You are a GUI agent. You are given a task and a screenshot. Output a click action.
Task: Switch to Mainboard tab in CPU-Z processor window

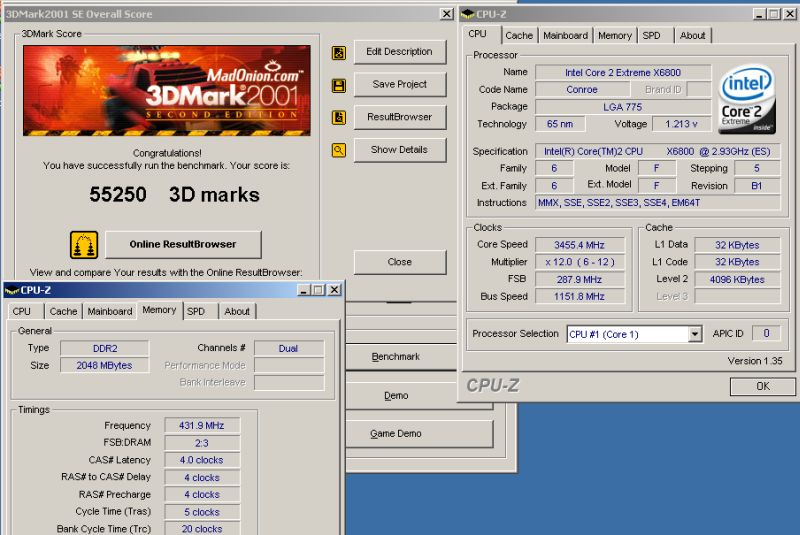[x=565, y=36]
